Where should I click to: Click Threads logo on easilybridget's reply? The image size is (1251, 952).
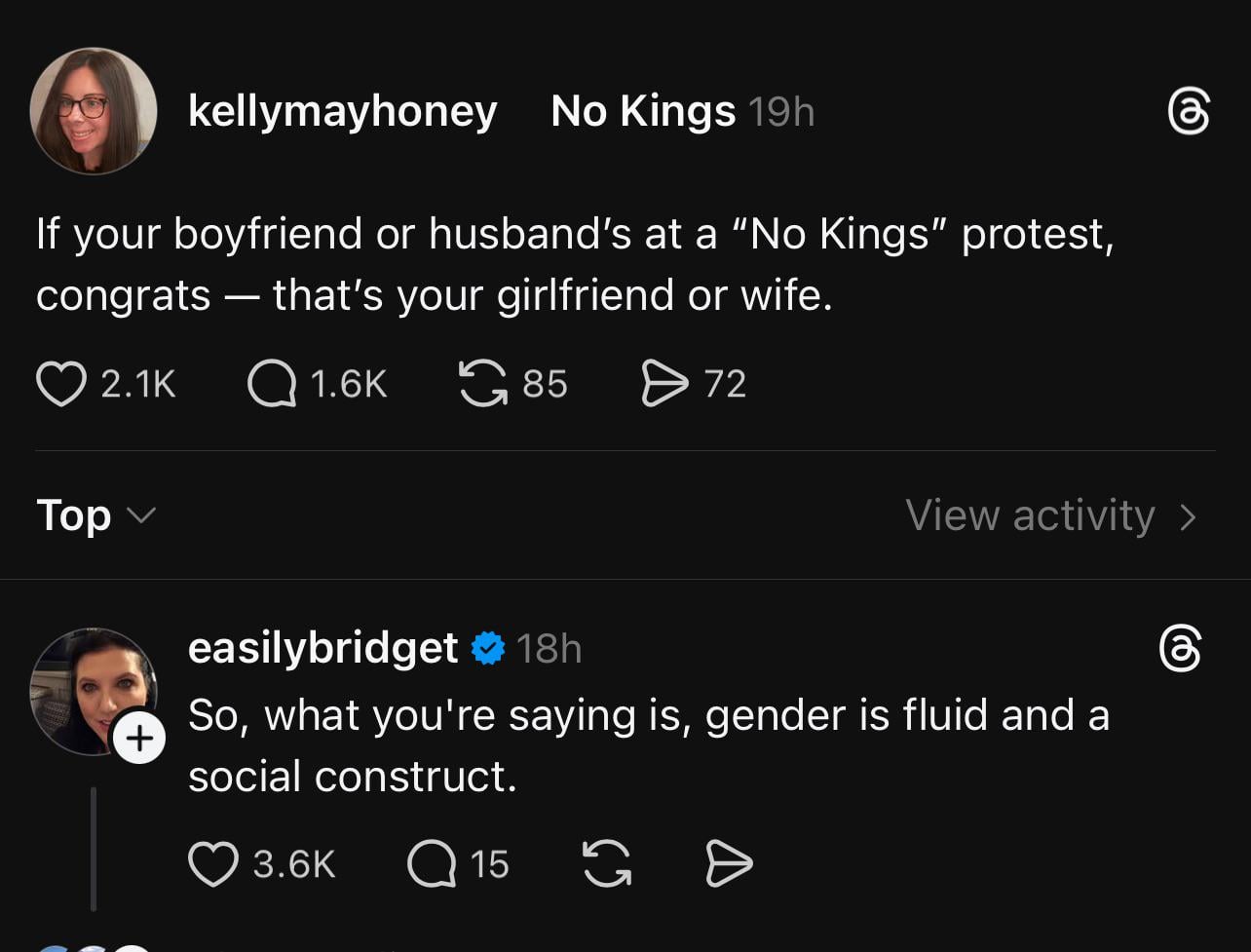point(1179,650)
